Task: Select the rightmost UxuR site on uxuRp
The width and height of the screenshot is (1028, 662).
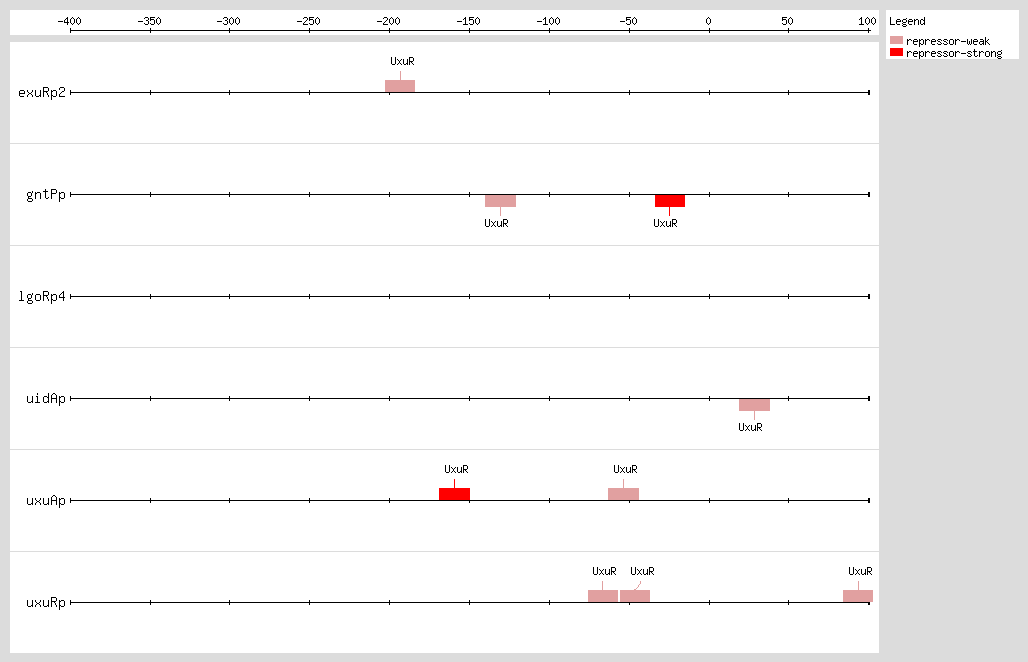Action: 858,596
